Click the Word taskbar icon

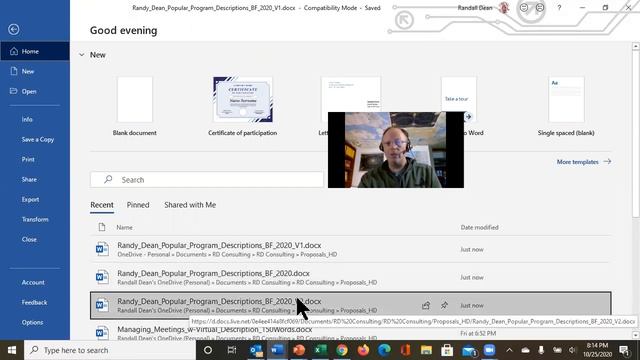click(x=278, y=350)
